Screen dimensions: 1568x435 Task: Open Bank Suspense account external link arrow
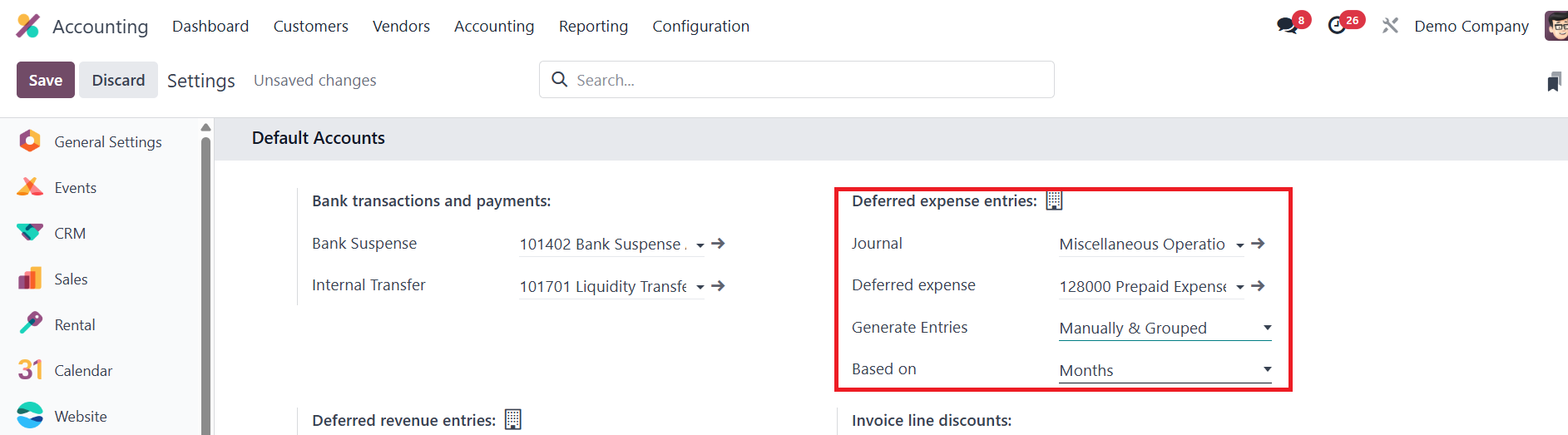pyautogui.click(x=719, y=244)
